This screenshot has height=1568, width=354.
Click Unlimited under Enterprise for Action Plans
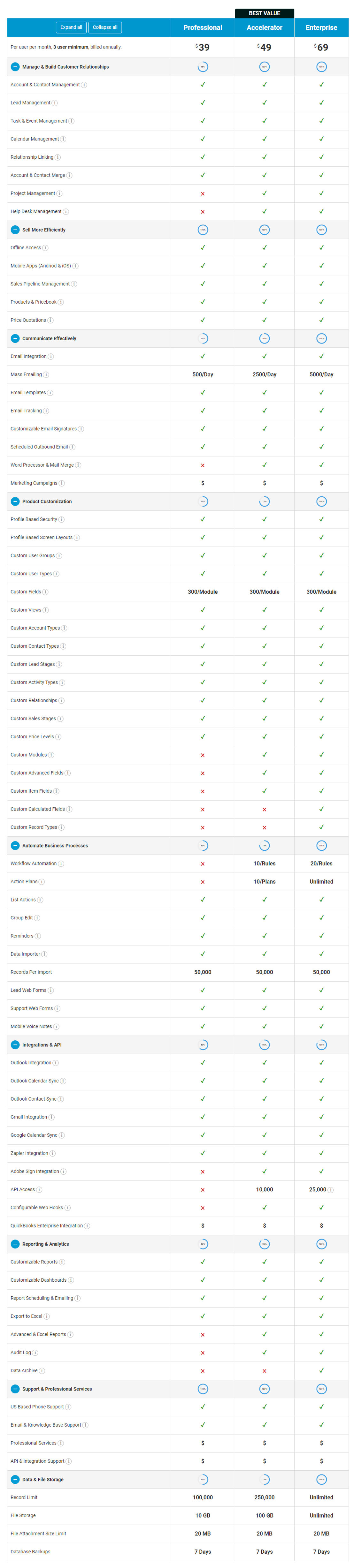321,882
